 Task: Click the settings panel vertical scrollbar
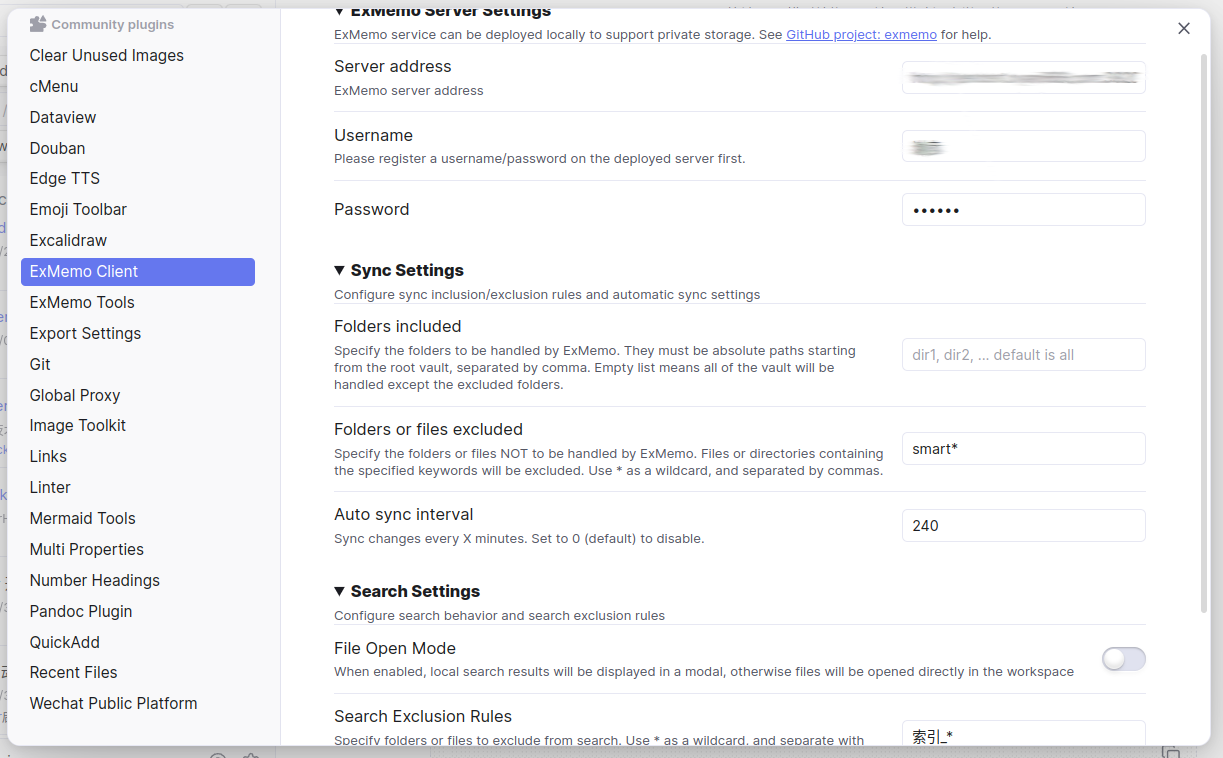click(1204, 333)
